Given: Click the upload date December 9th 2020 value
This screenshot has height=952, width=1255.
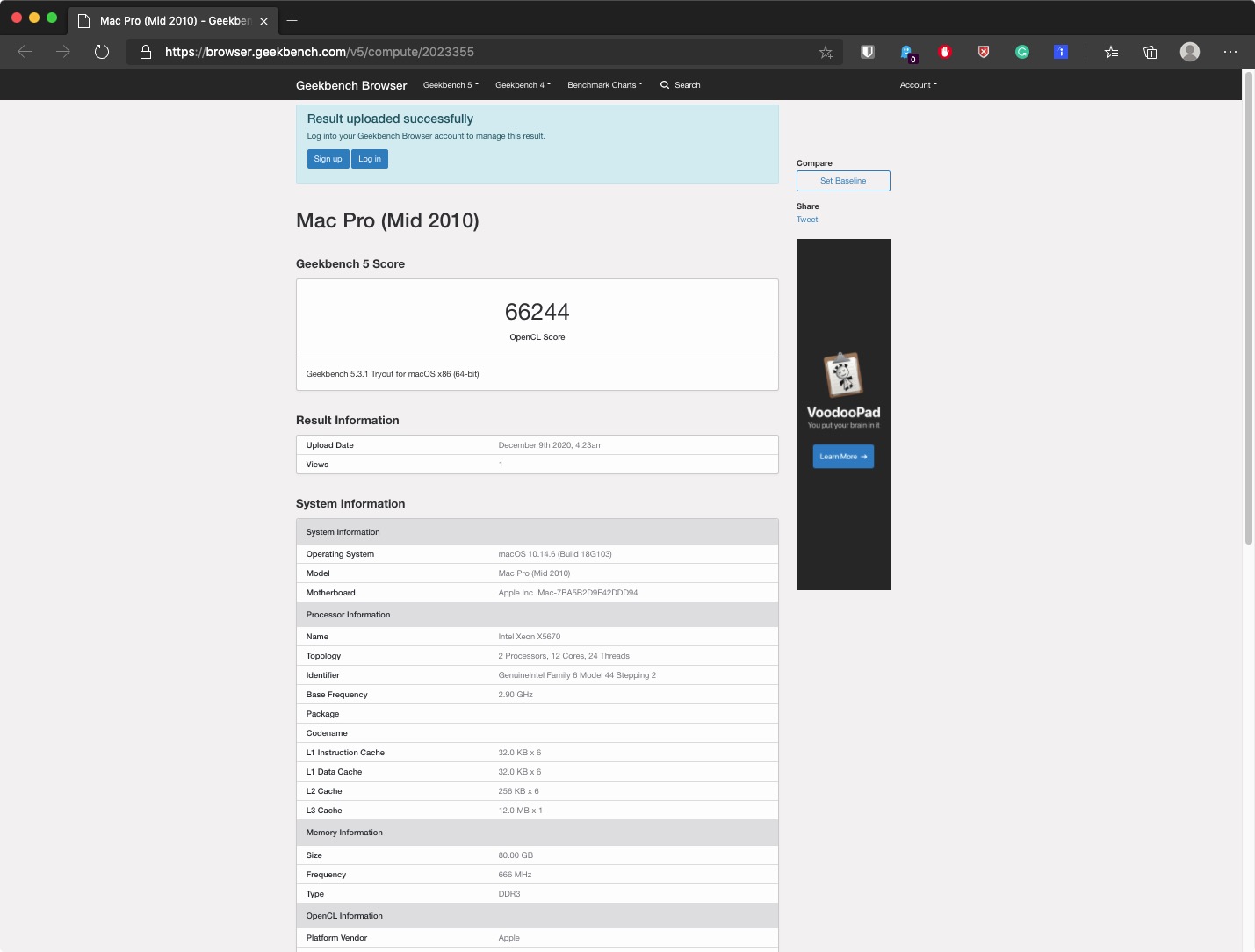Looking at the screenshot, I should pyautogui.click(x=551, y=445).
